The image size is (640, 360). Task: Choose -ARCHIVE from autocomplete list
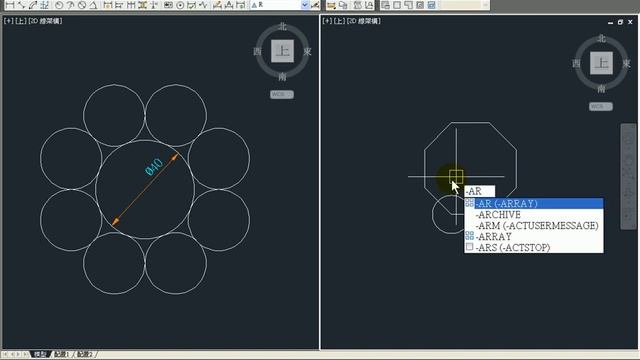534,214
